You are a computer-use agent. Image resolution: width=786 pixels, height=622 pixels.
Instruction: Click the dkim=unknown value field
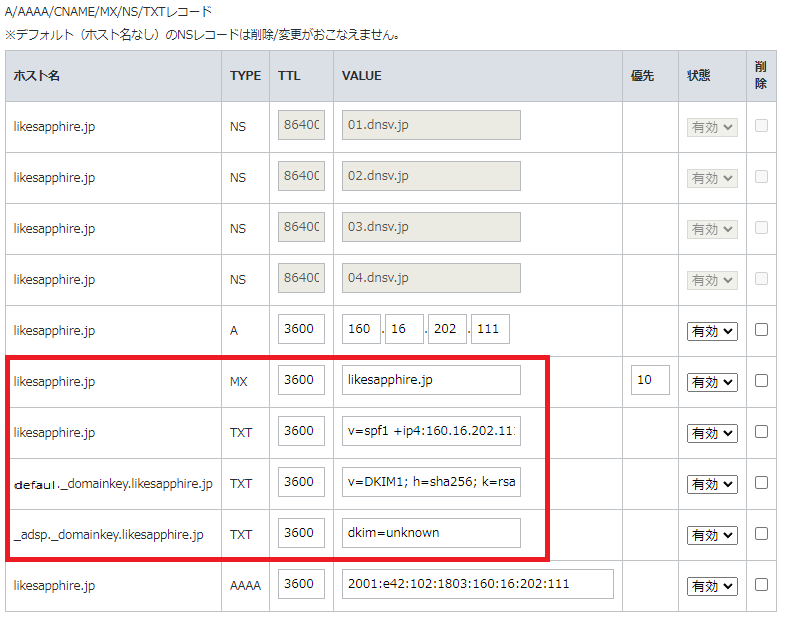point(431,533)
